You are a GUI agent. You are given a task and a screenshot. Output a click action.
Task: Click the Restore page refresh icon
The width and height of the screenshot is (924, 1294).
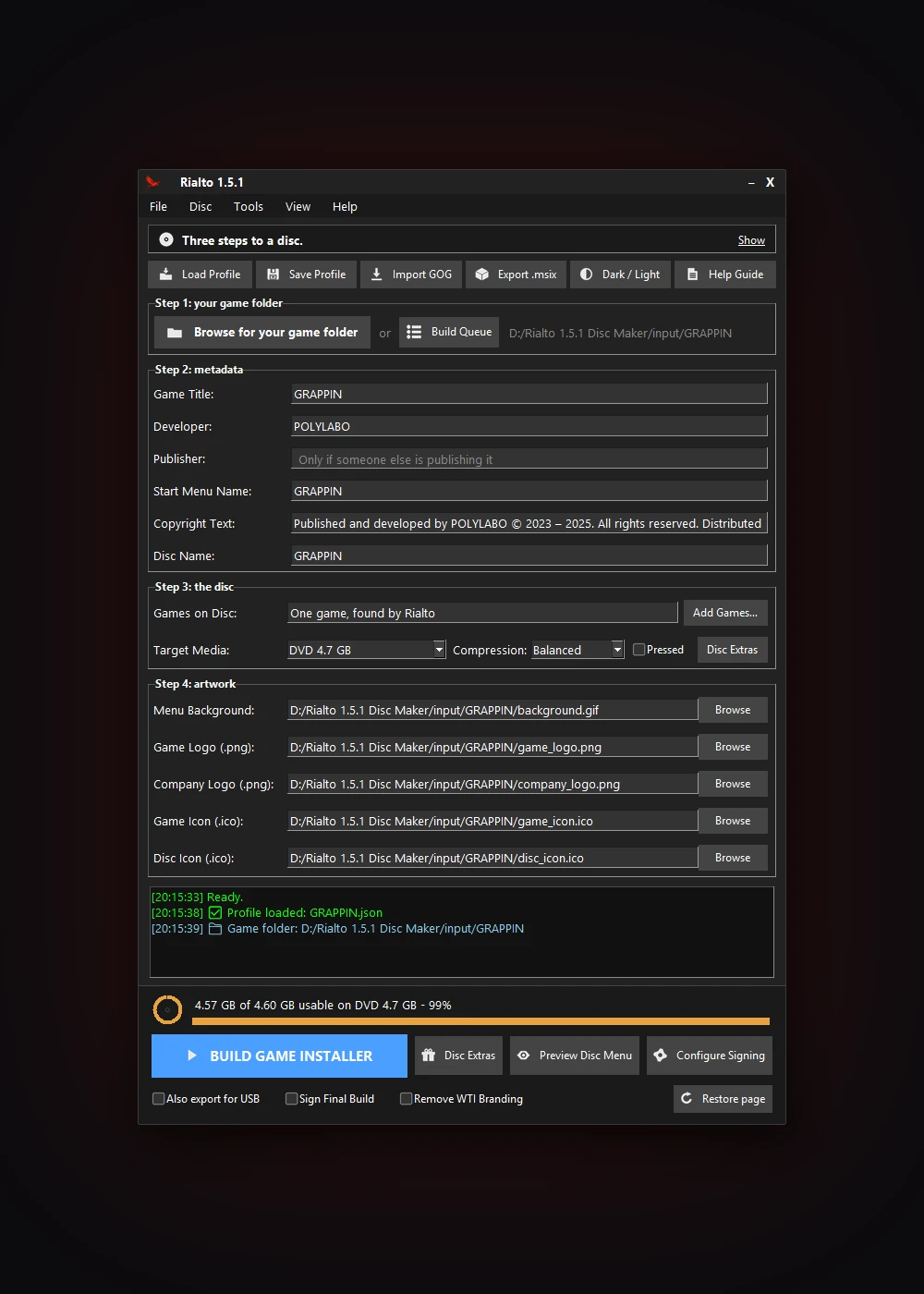[687, 1099]
